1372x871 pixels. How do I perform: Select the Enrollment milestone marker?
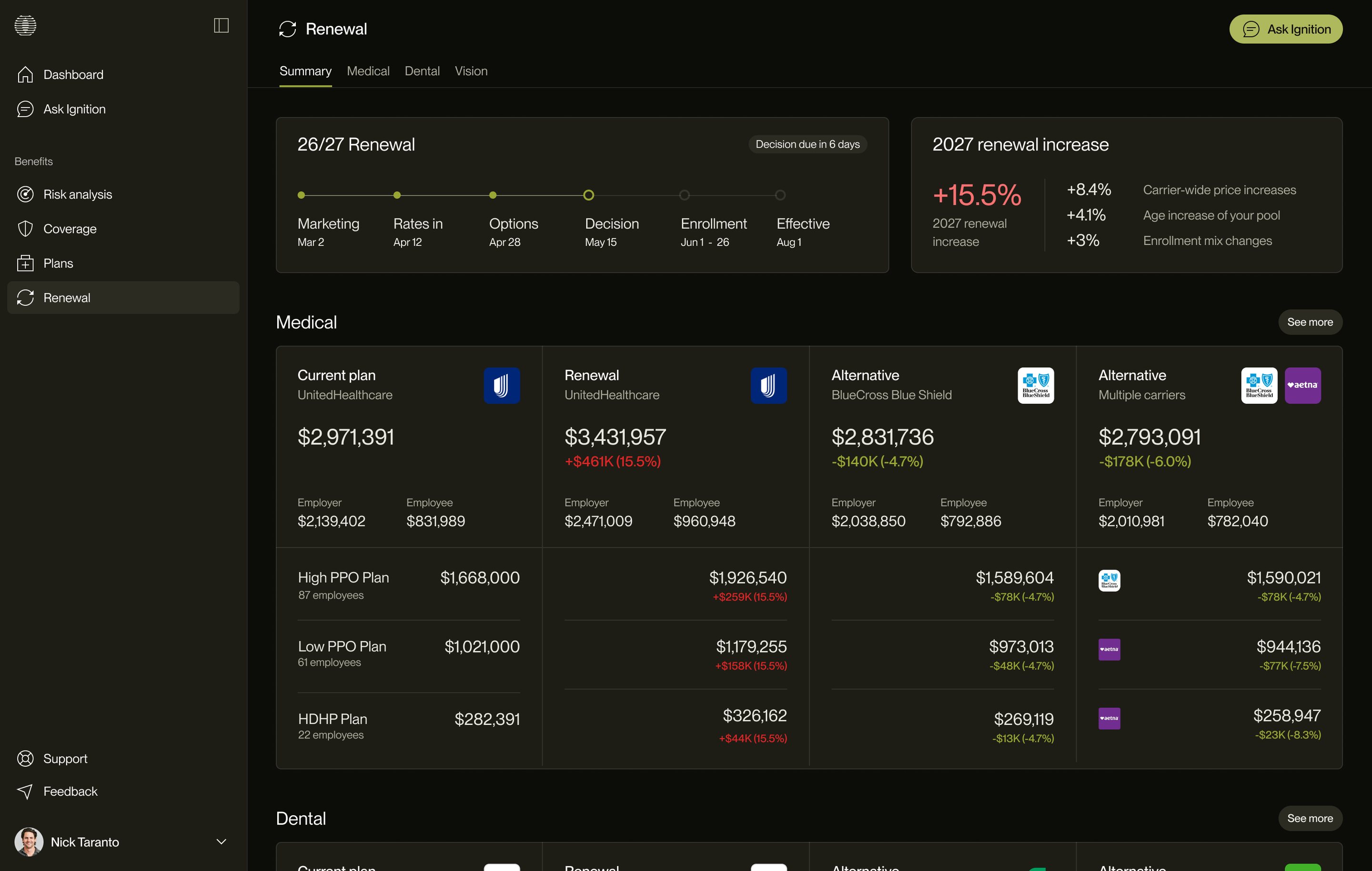pos(684,195)
